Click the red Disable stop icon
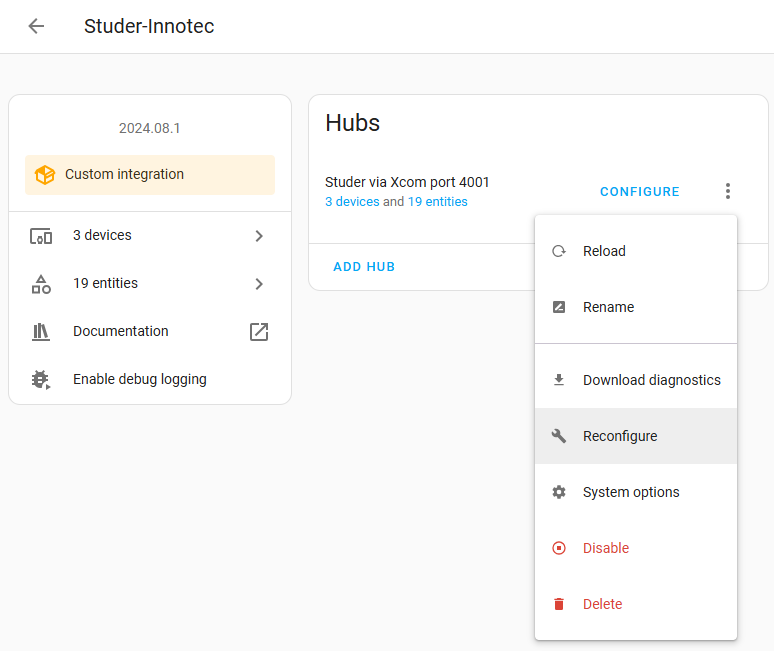The height and width of the screenshot is (651, 774). [x=559, y=548]
